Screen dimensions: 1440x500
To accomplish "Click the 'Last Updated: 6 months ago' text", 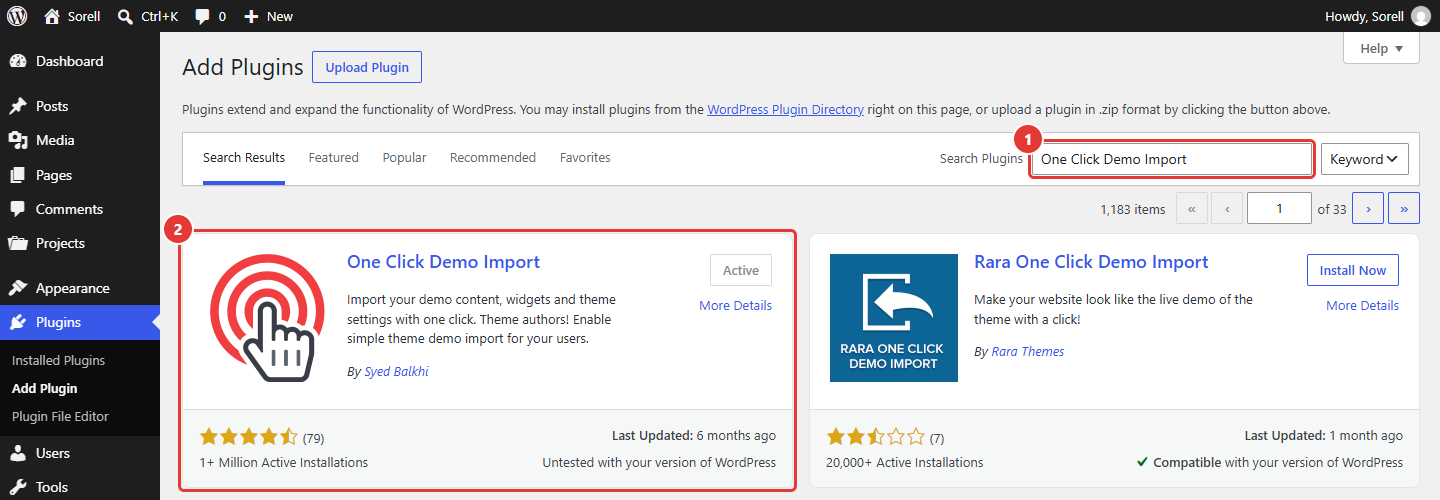I will click(x=694, y=436).
